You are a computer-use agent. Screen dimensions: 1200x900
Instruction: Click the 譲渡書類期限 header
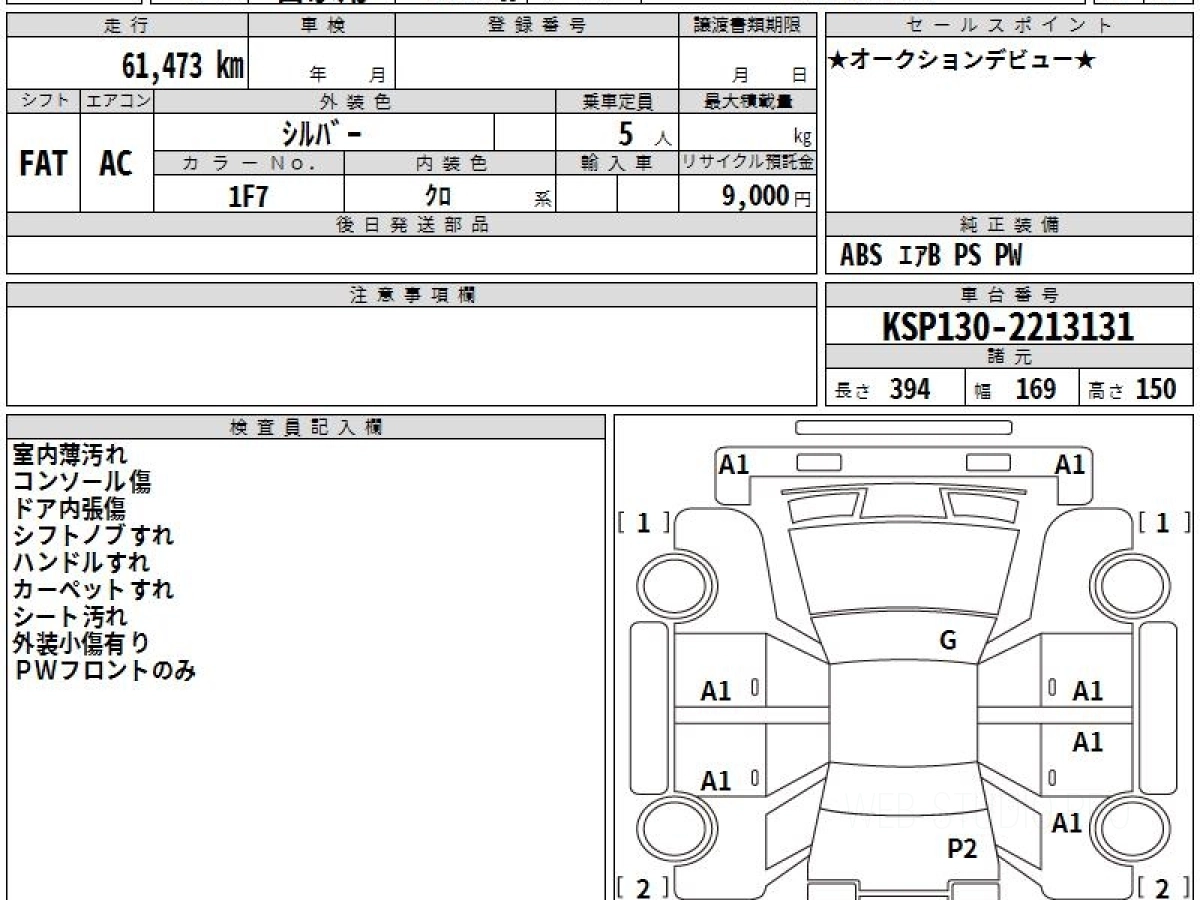click(x=747, y=26)
